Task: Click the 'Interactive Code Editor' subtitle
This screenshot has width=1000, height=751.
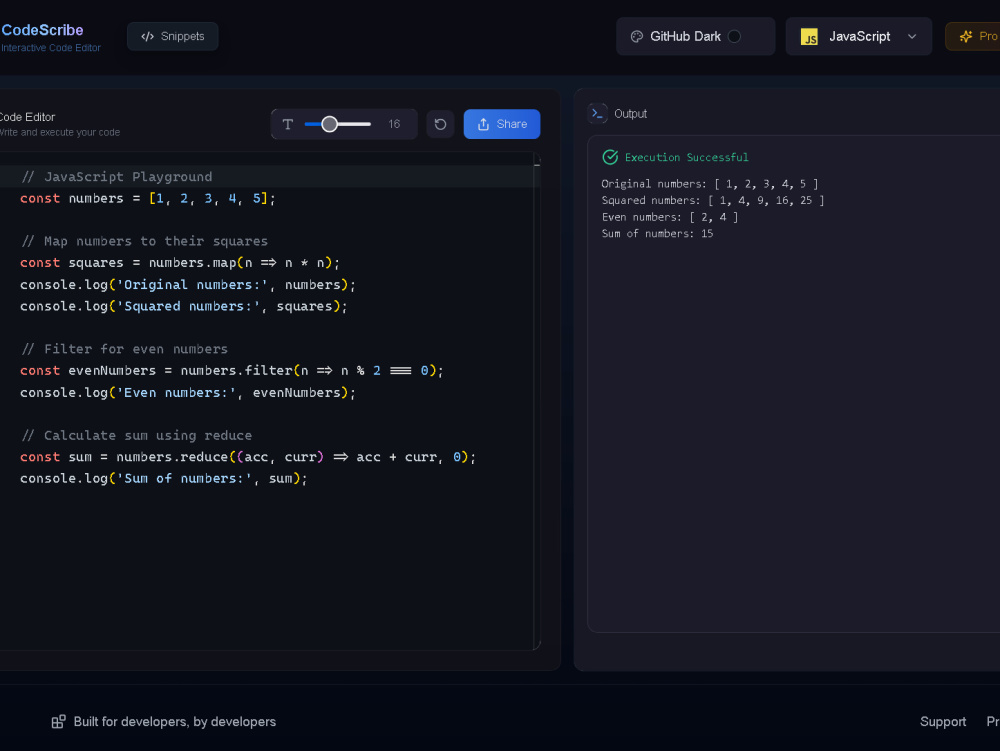Action: point(50,48)
